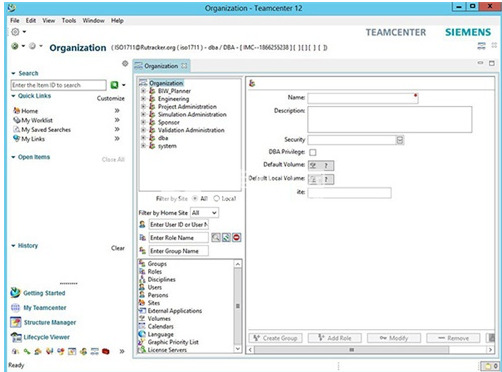
Task: Expand the dba group node
Action: [143, 138]
